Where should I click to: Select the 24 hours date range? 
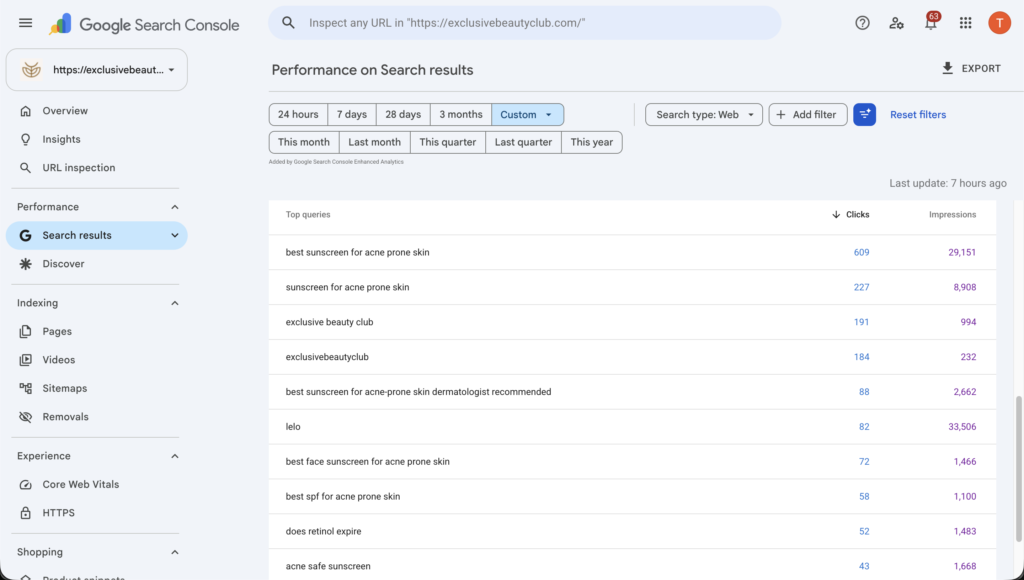298,114
